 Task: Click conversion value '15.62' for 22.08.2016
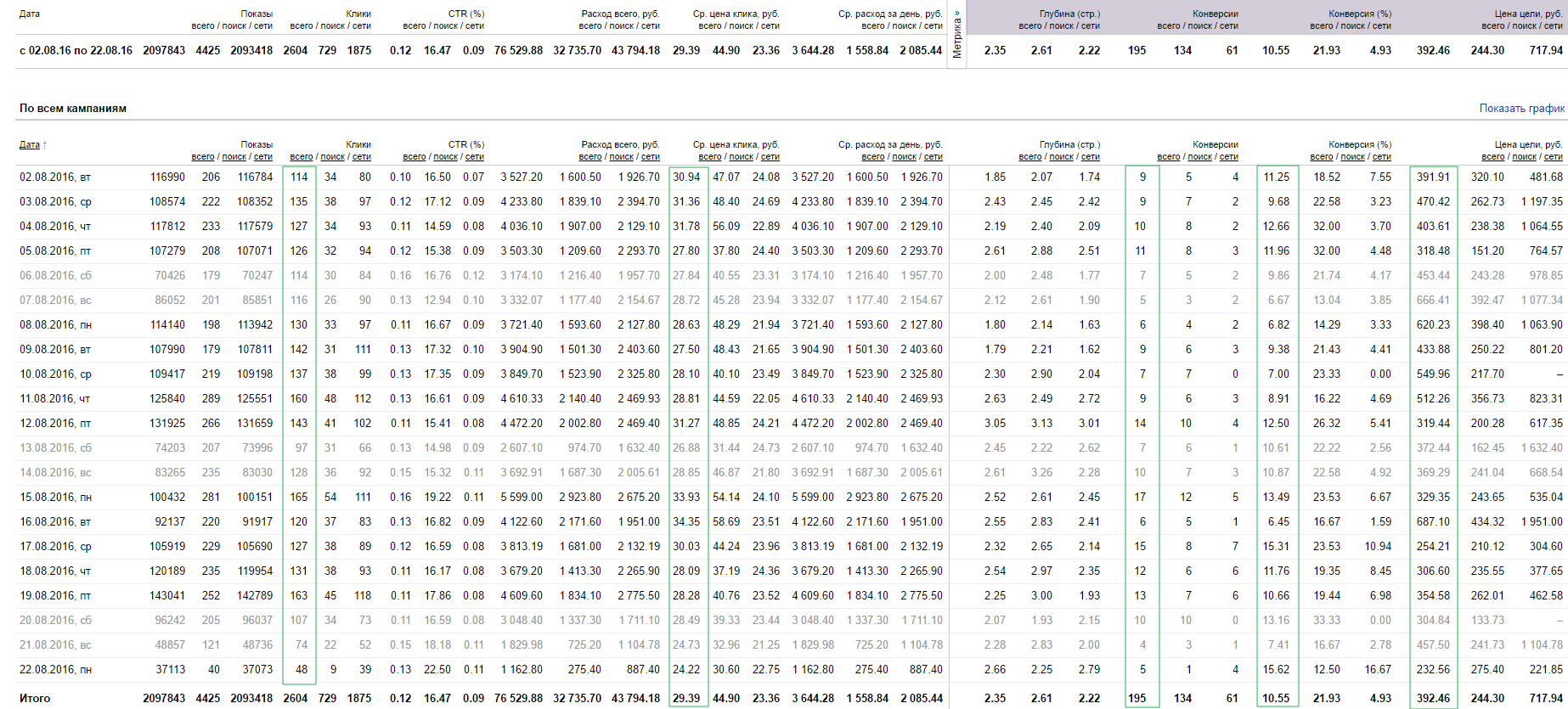click(x=1276, y=670)
